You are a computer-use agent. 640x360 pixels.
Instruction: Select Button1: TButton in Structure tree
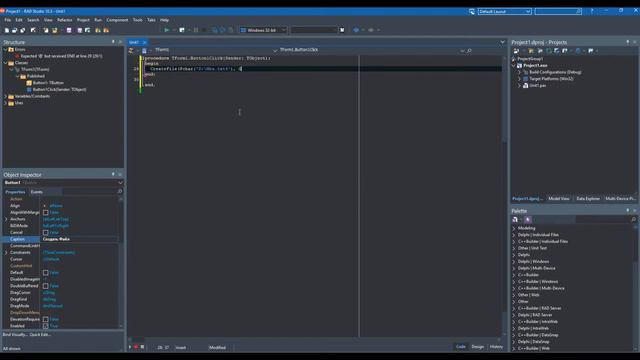point(48,83)
